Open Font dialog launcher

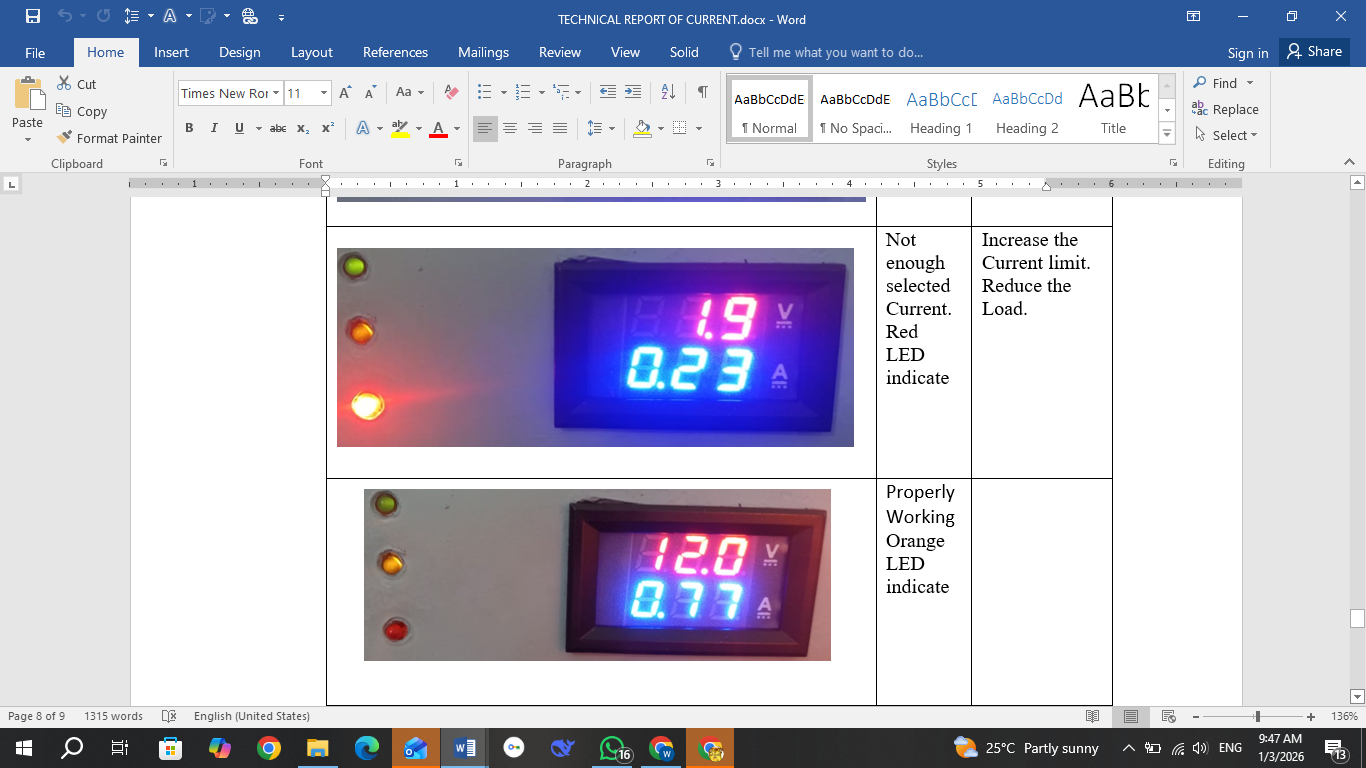(458, 163)
